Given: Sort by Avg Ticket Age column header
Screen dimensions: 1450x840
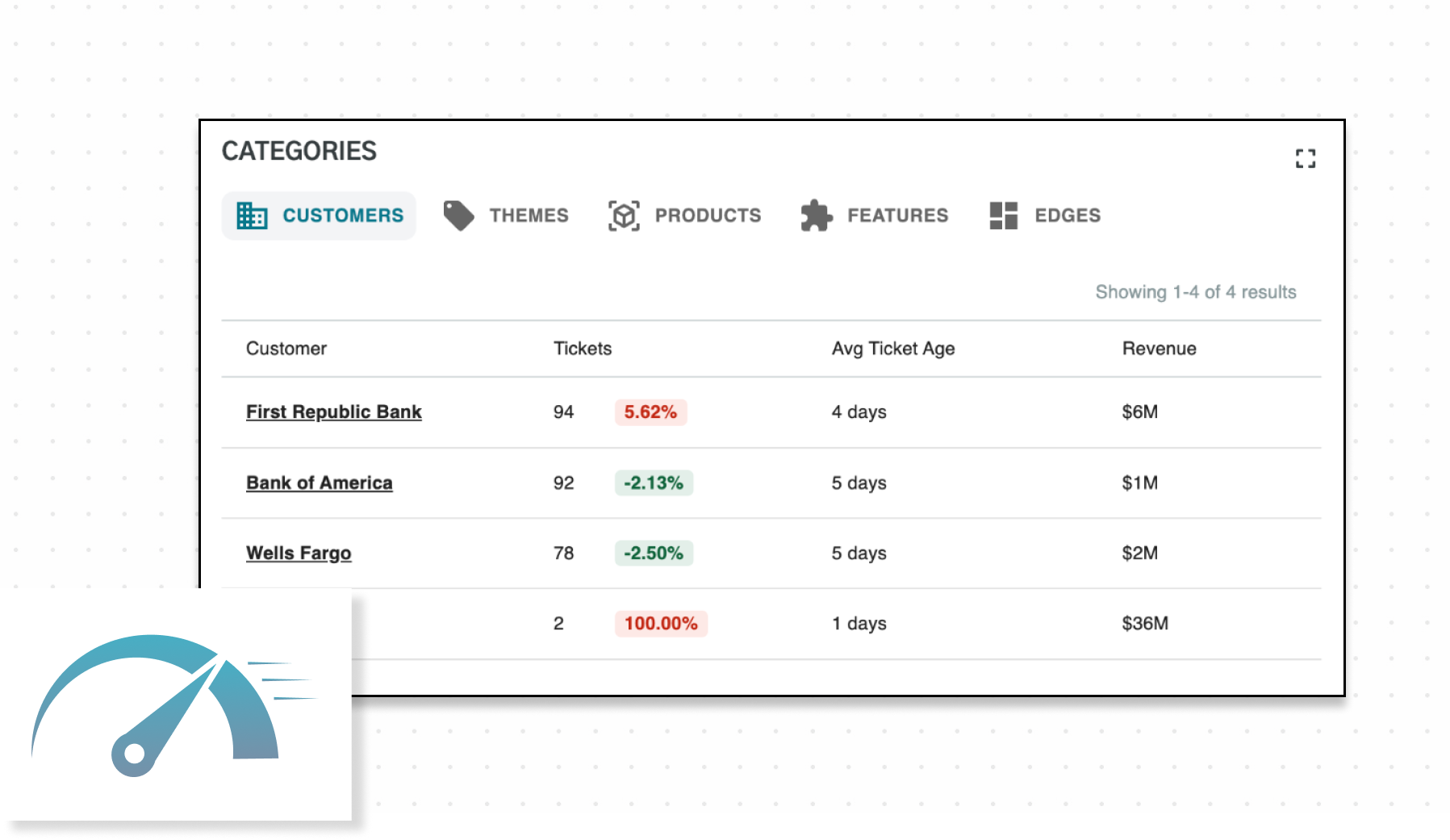Looking at the screenshot, I should click(893, 349).
